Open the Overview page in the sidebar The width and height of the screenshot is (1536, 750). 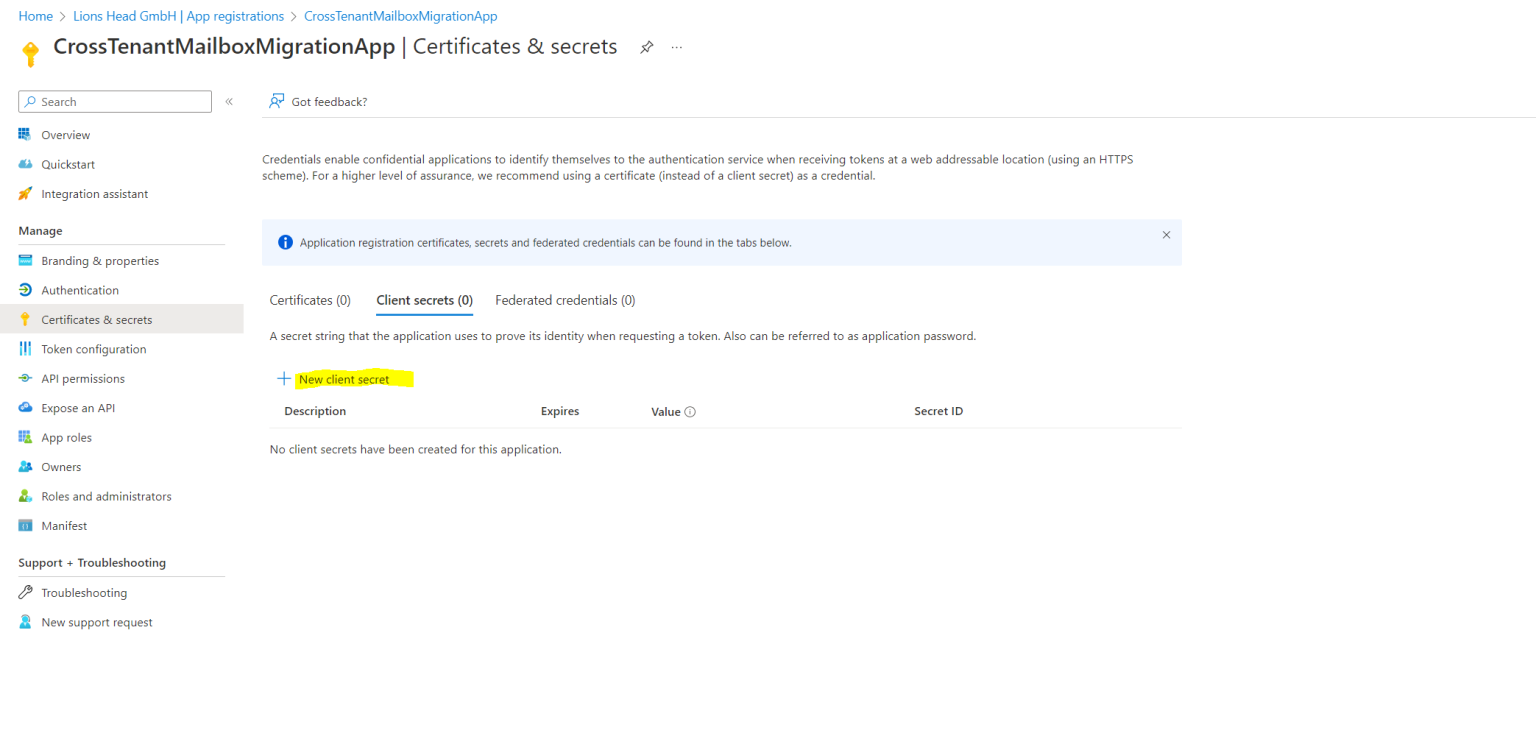66,134
